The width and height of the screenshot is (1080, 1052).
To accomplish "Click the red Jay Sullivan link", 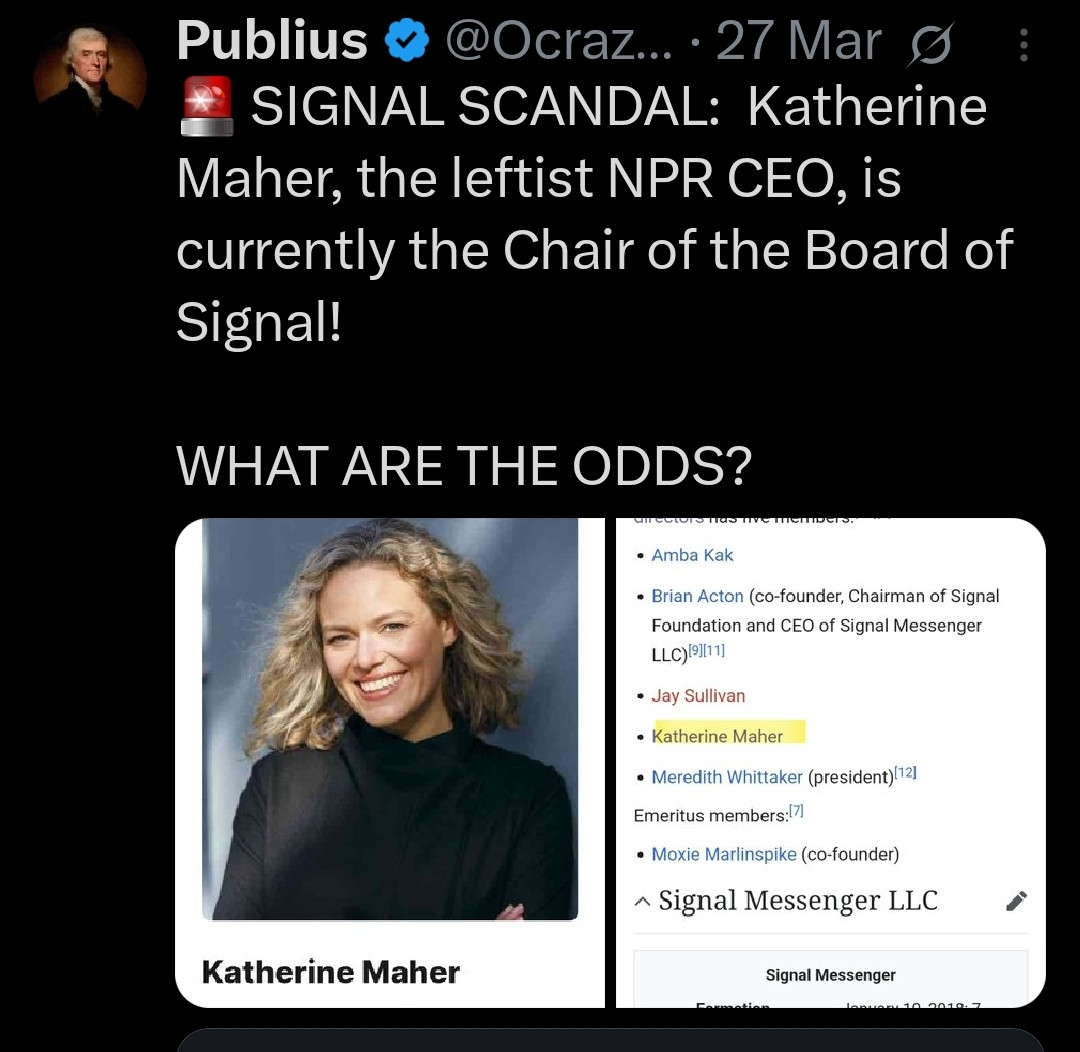I will pos(698,696).
